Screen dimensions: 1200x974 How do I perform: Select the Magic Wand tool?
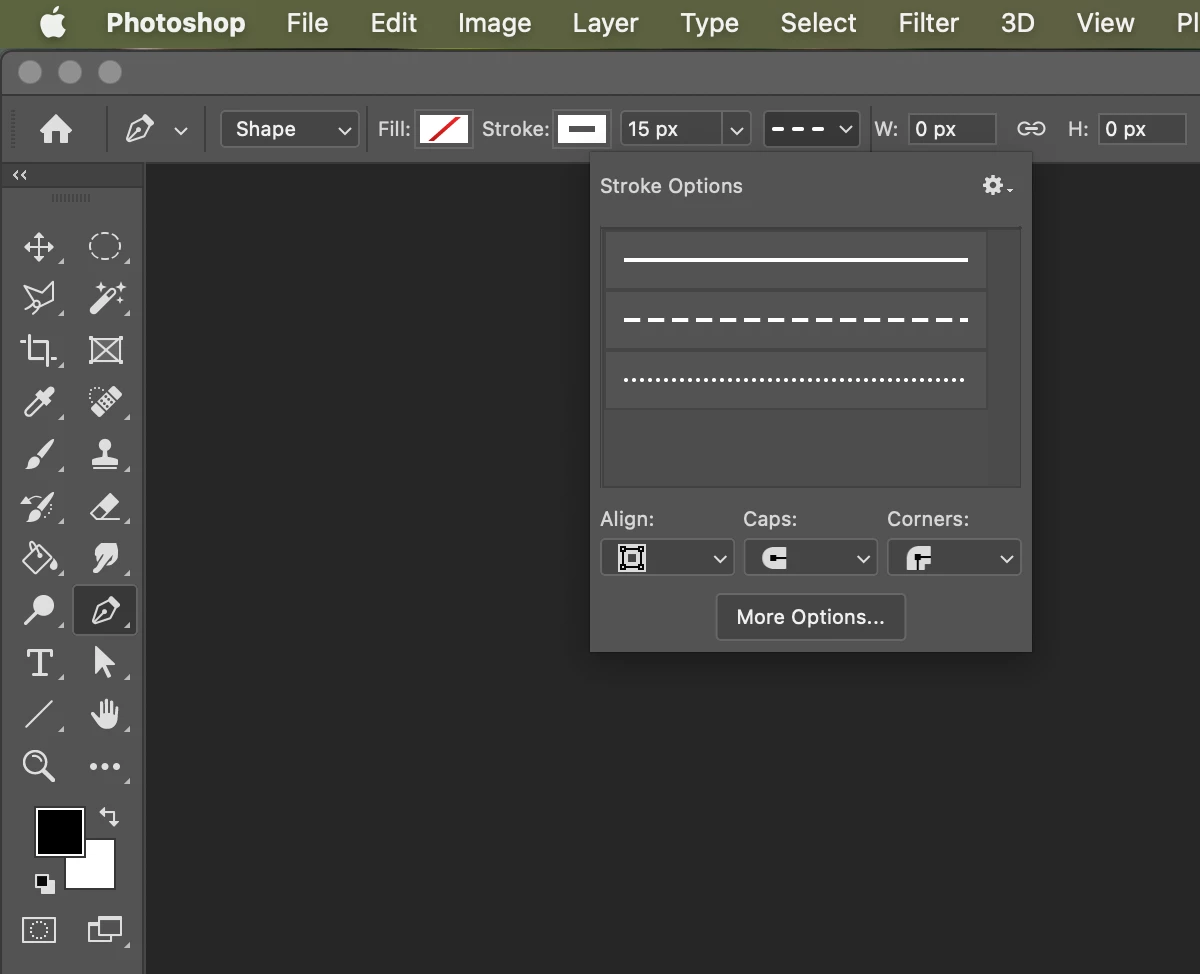tap(105, 298)
